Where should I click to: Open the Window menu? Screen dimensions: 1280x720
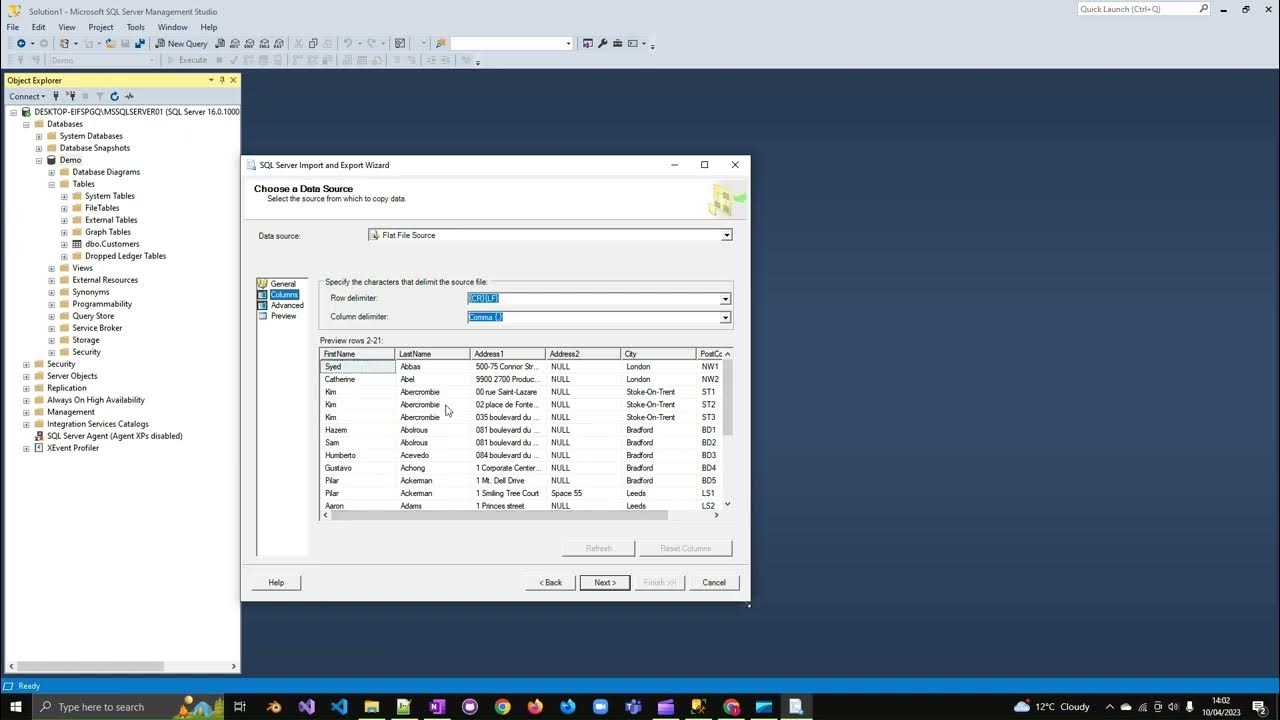[x=172, y=27]
